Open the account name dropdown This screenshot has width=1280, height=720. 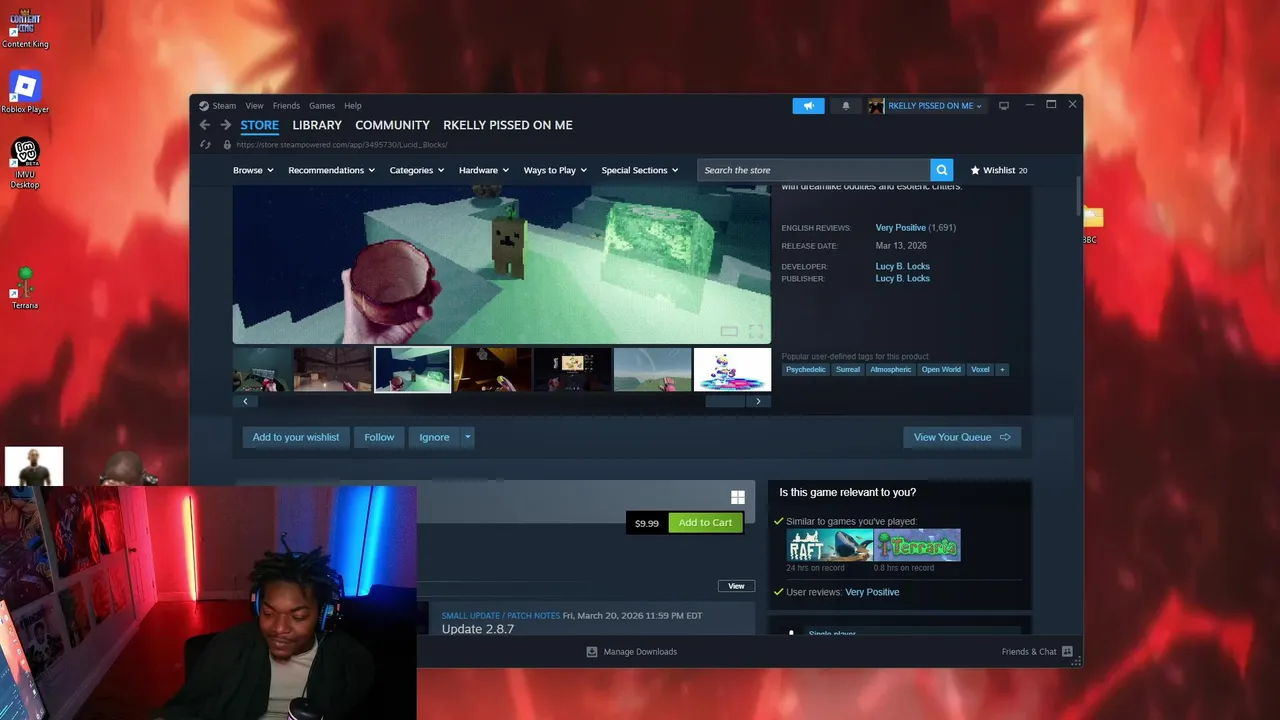pos(935,106)
